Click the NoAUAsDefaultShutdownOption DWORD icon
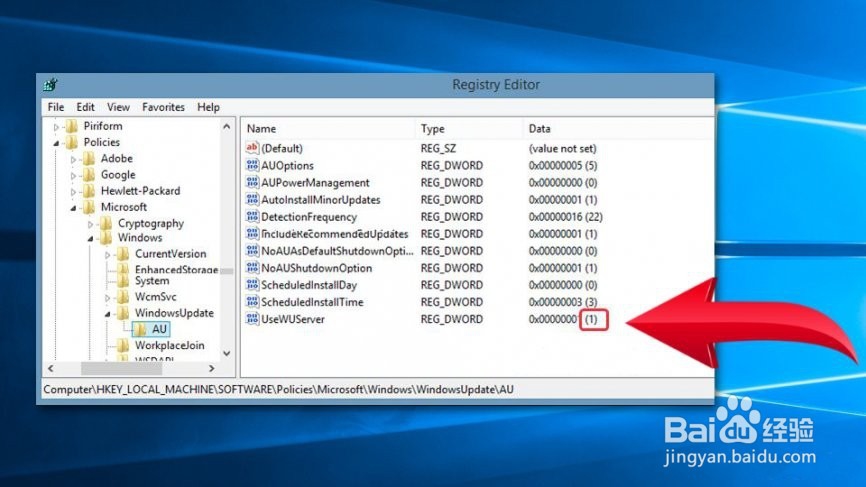Image resolution: width=866 pixels, height=487 pixels. point(252,250)
